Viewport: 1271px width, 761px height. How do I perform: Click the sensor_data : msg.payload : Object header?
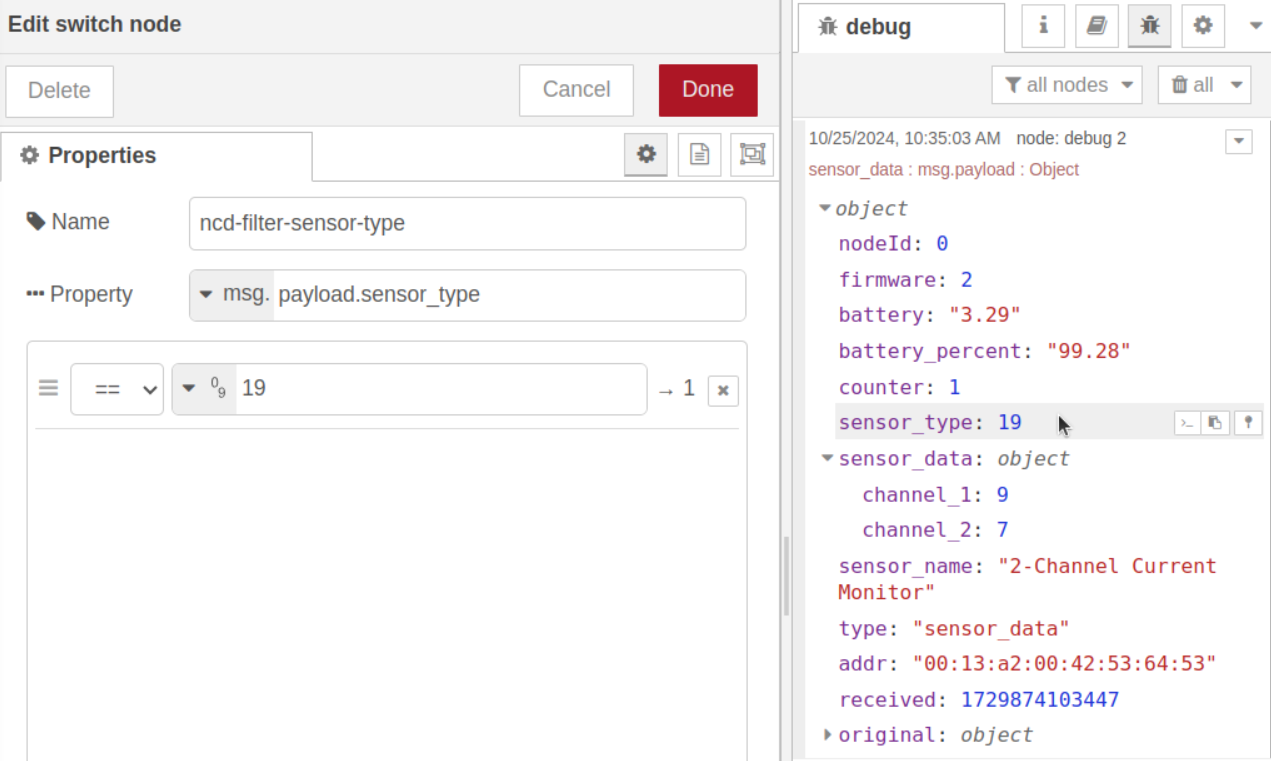[943, 170]
